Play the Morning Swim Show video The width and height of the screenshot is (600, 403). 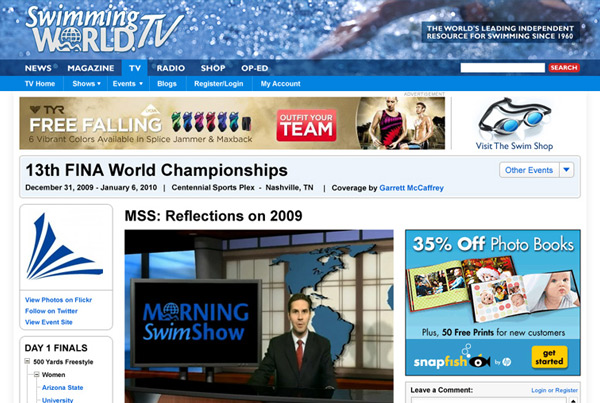(259, 316)
